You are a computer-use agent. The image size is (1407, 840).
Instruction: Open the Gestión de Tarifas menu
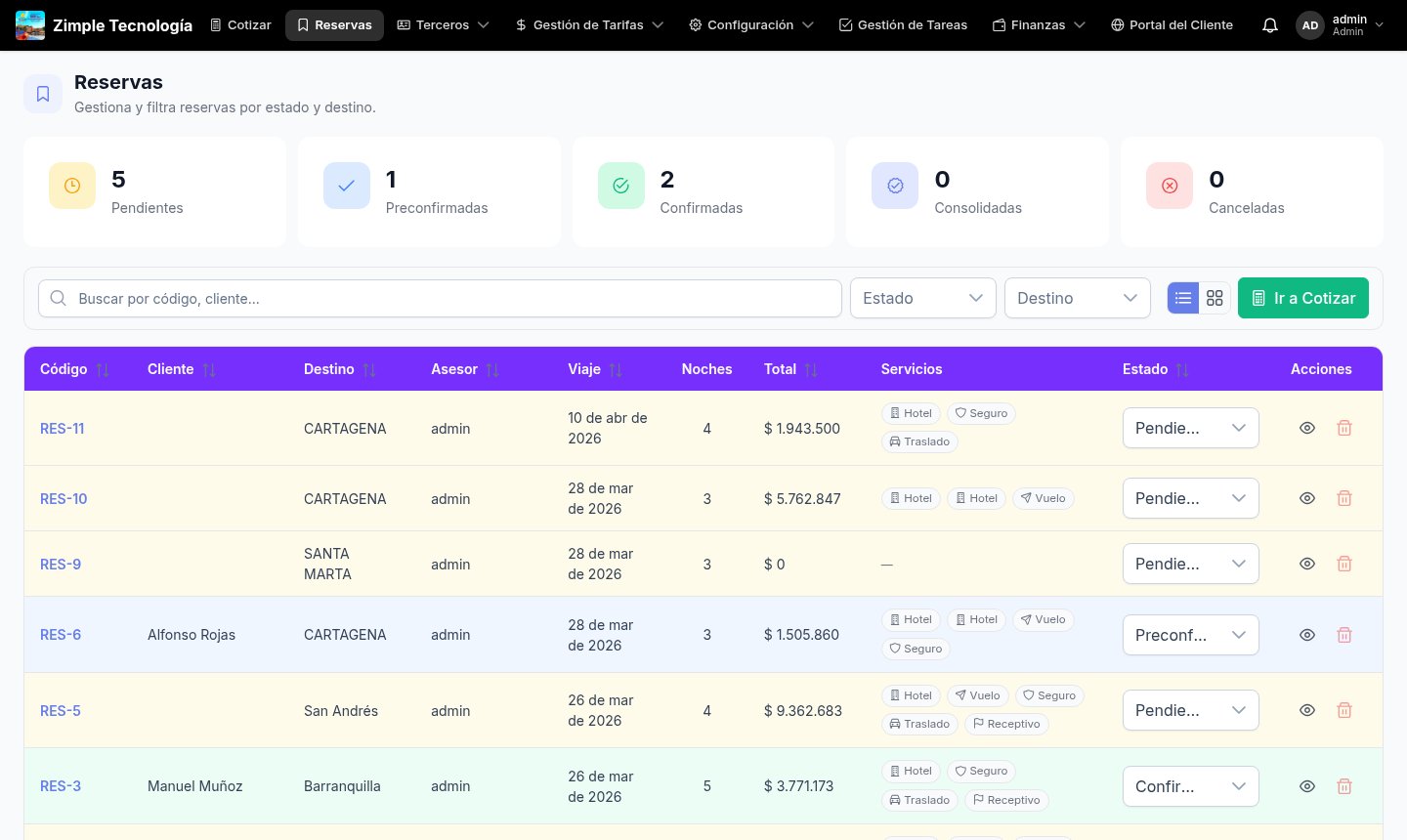588,24
